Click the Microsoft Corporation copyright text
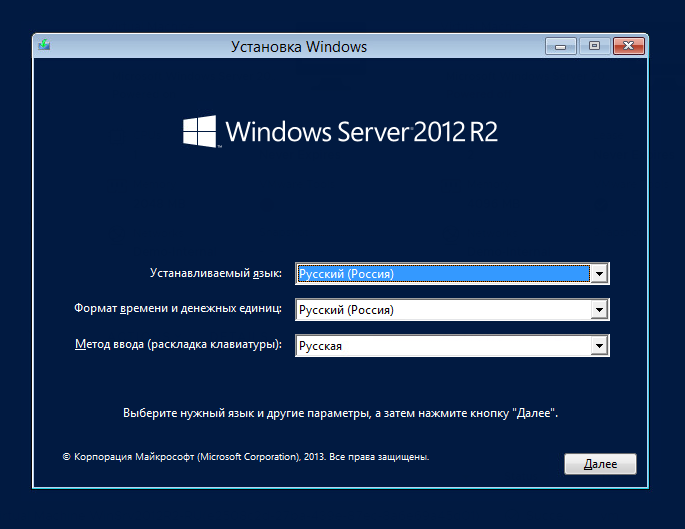The height and width of the screenshot is (529, 685). click(246, 457)
